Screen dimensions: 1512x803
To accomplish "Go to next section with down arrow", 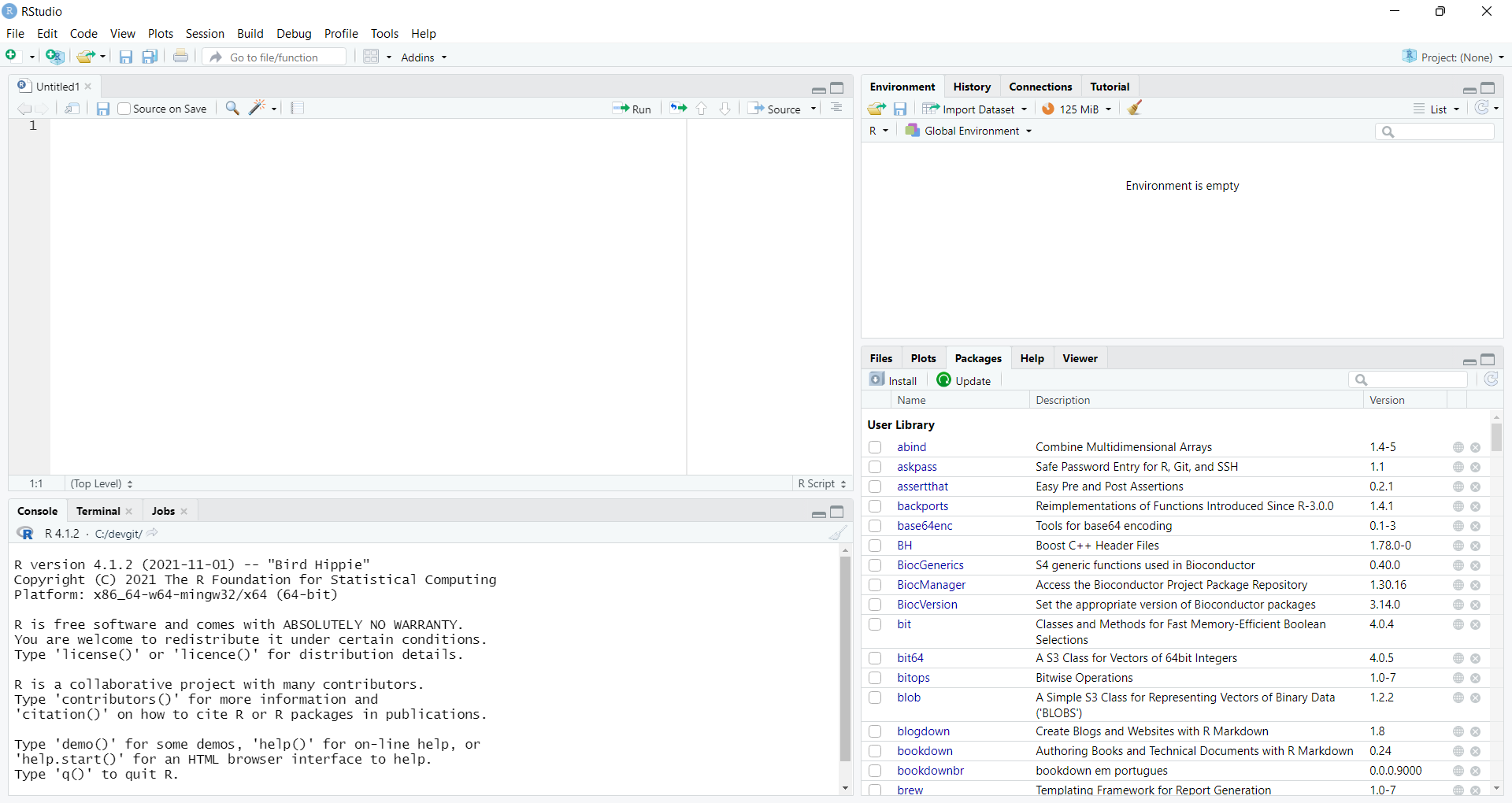I will [x=725, y=109].
